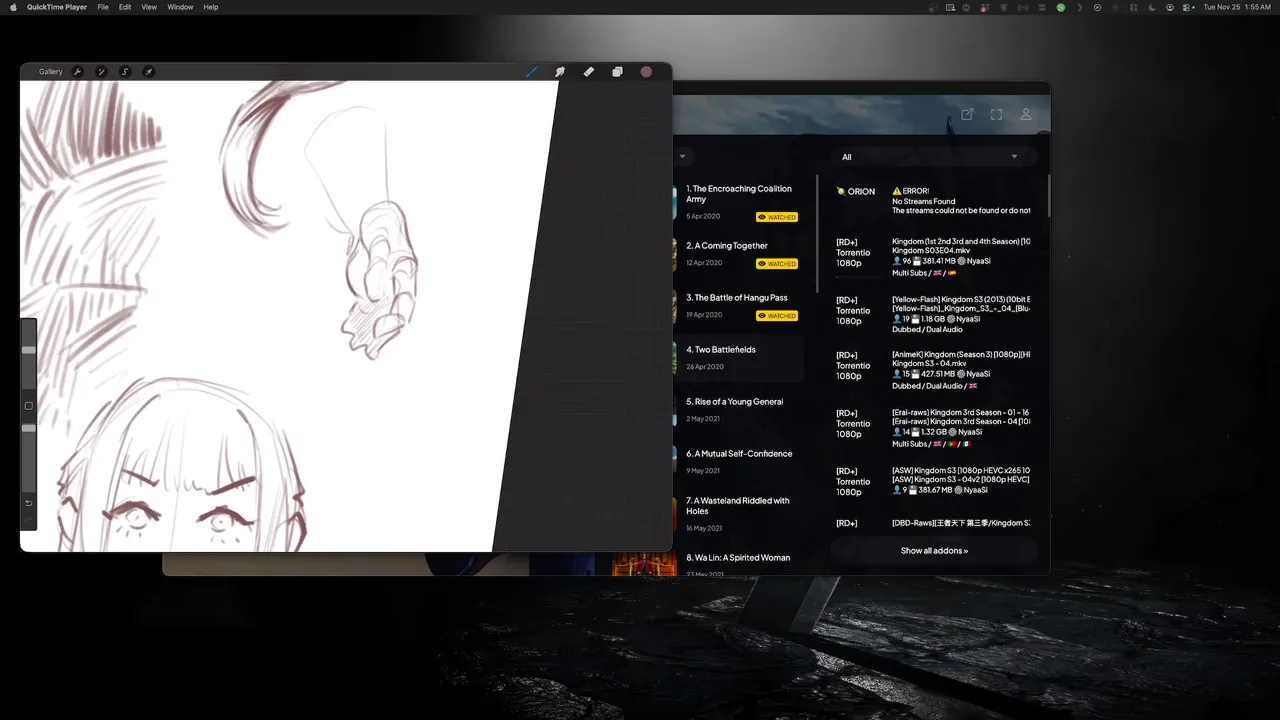Click 'Show all addons' button
This screenshot has width=1280, height=720.
[x=934, y=551]
